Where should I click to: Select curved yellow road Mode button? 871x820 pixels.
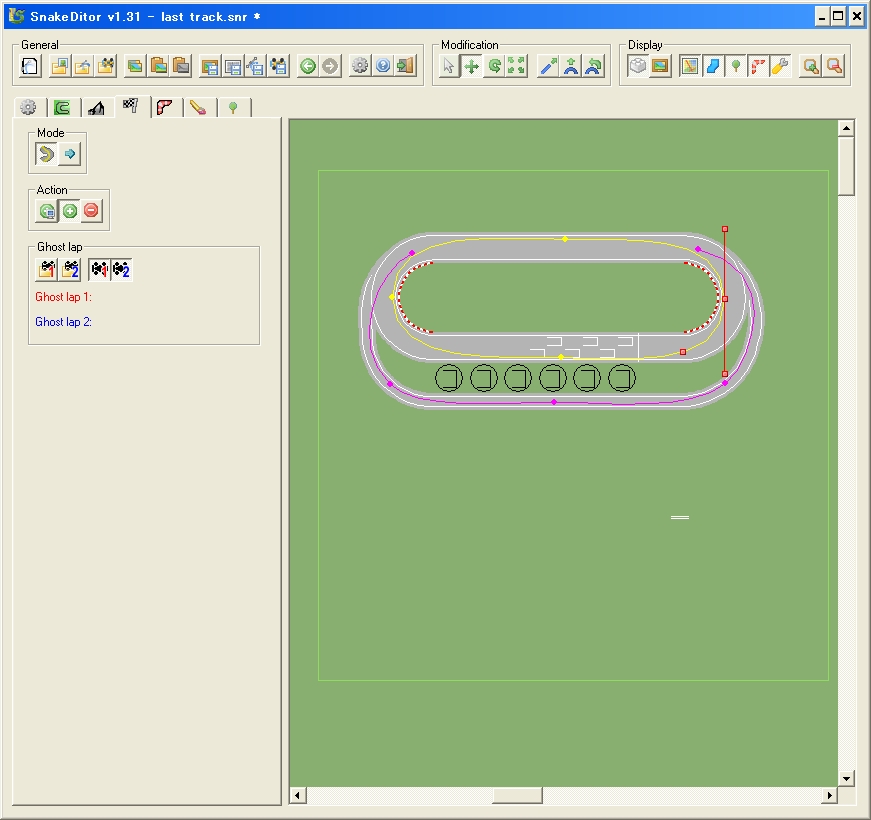47,153
